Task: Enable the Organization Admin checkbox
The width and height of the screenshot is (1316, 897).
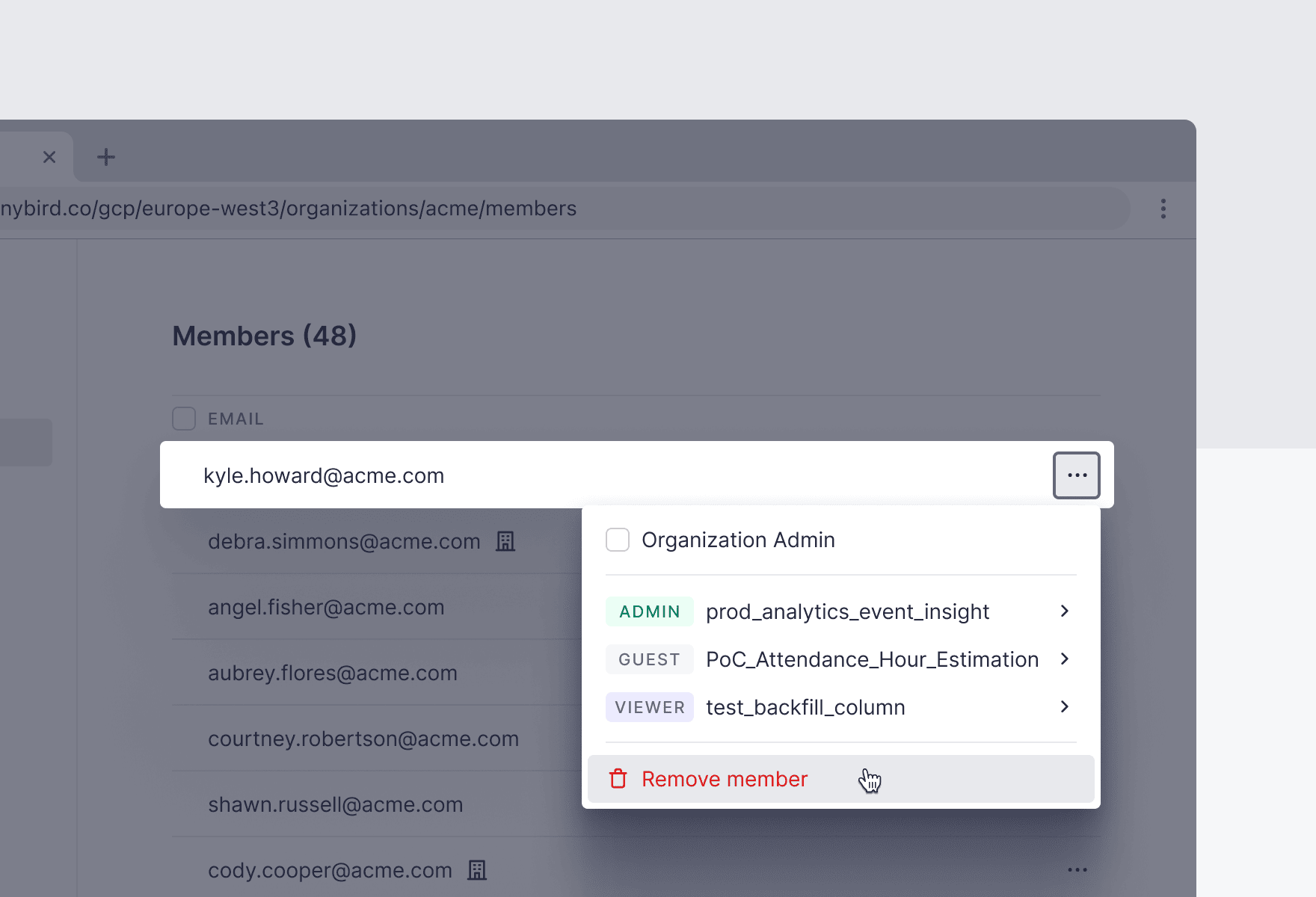Action: pos(618,540)
